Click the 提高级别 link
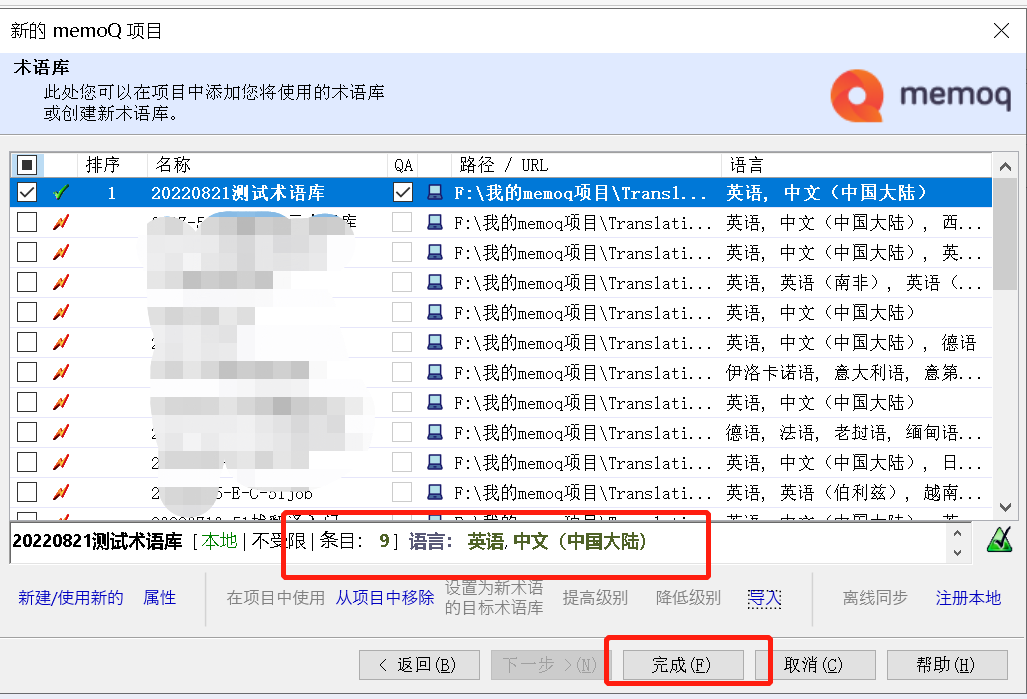The height and width of the screenshot is (699, 1027). (x=595, y=597)
